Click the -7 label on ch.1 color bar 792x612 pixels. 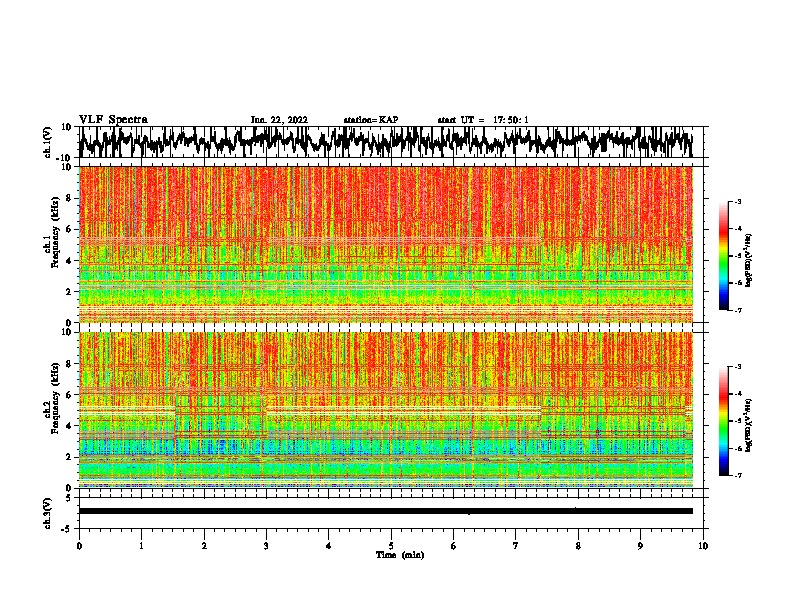(738, 310)
